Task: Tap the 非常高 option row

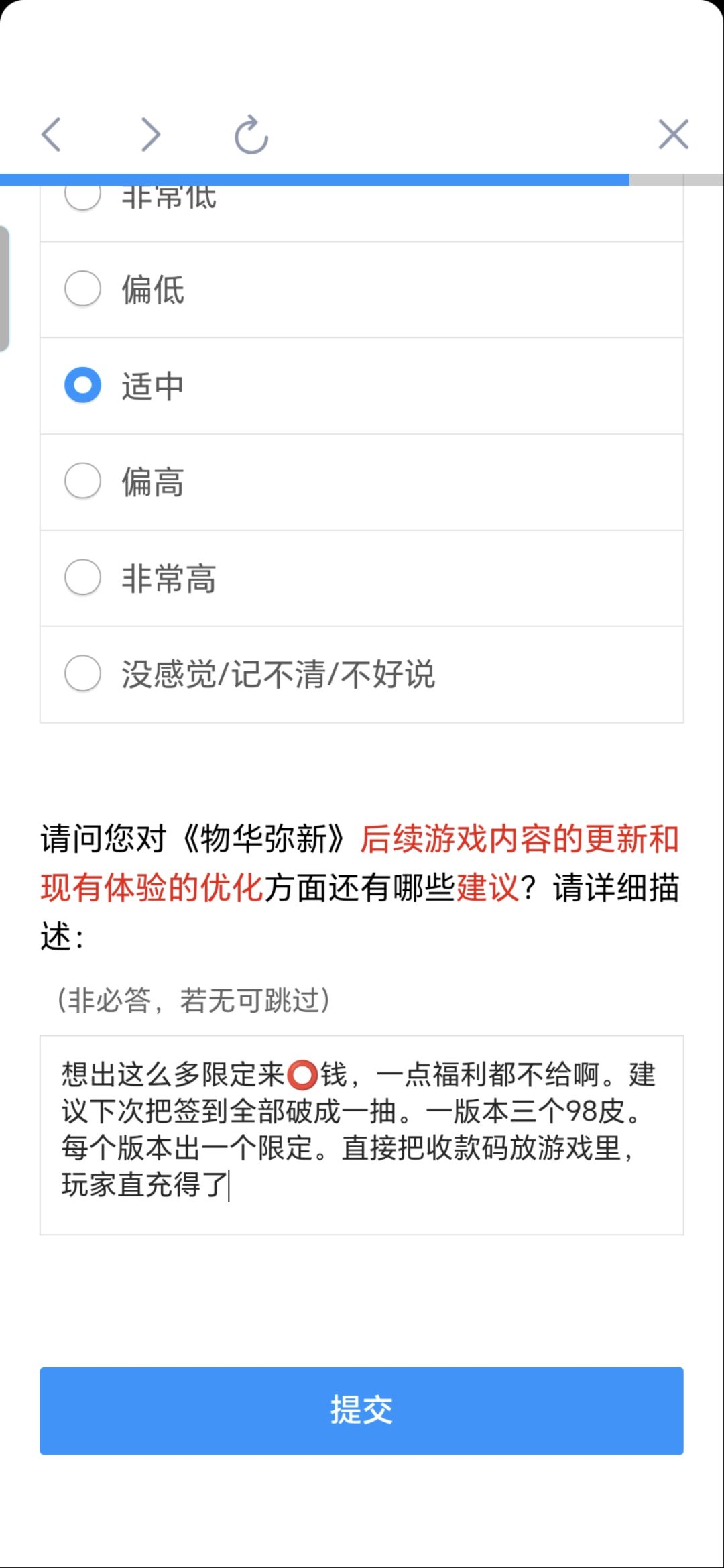Action: pyautogui.click(x=362, y=578)
